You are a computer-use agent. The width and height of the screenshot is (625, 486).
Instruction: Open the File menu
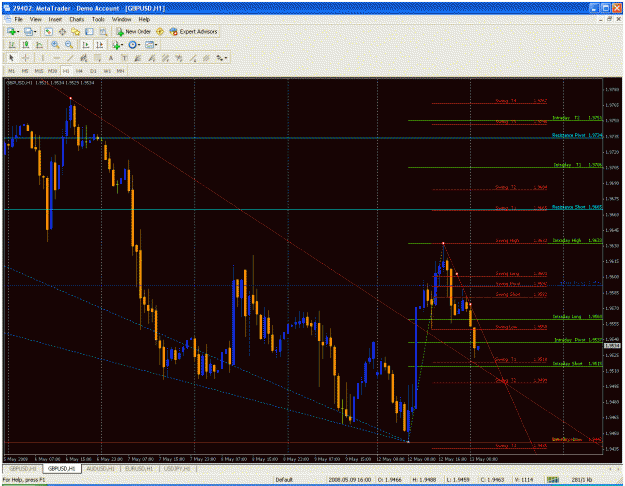pos(18,19)
